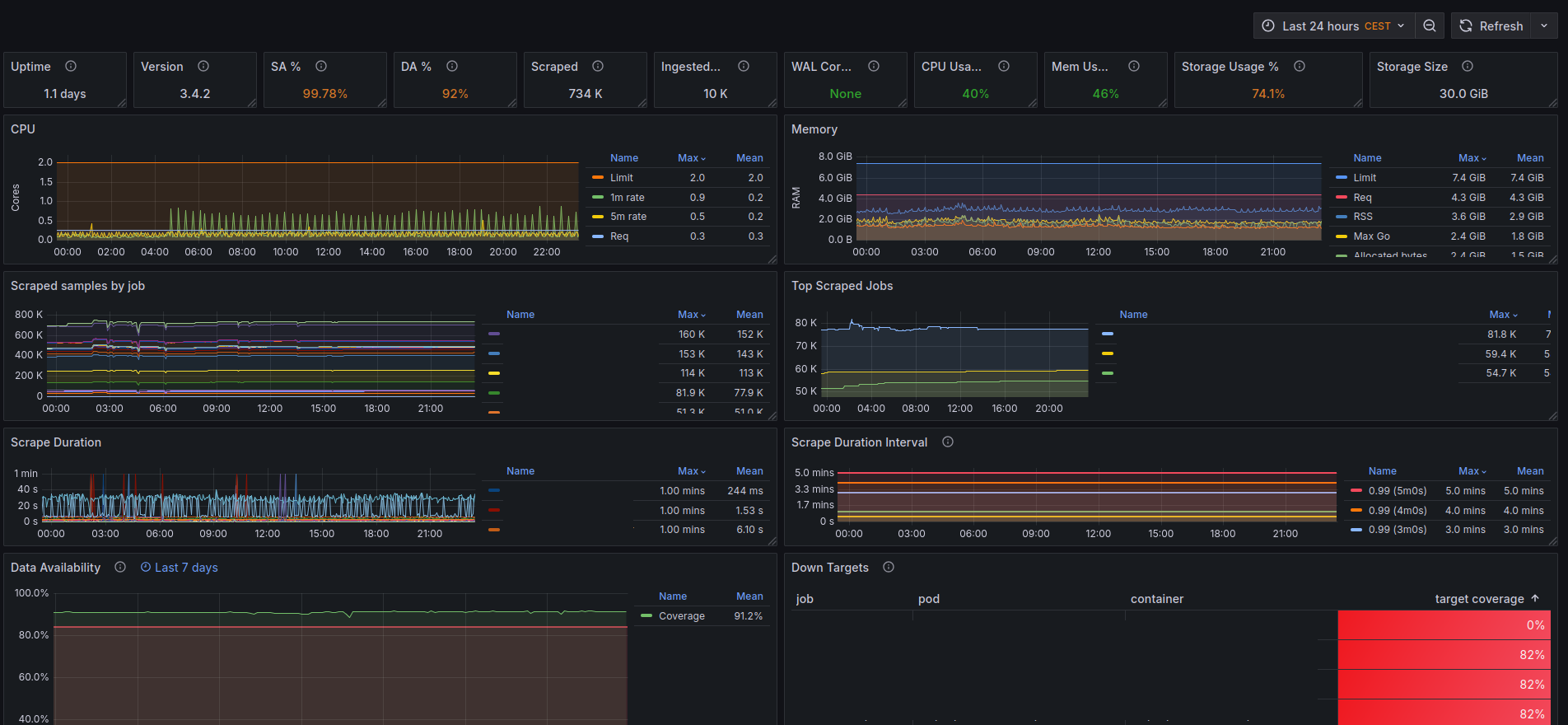1568x725 pixels.
Task: Show the Ingested panel info icon
Action: tap(744, 66)
